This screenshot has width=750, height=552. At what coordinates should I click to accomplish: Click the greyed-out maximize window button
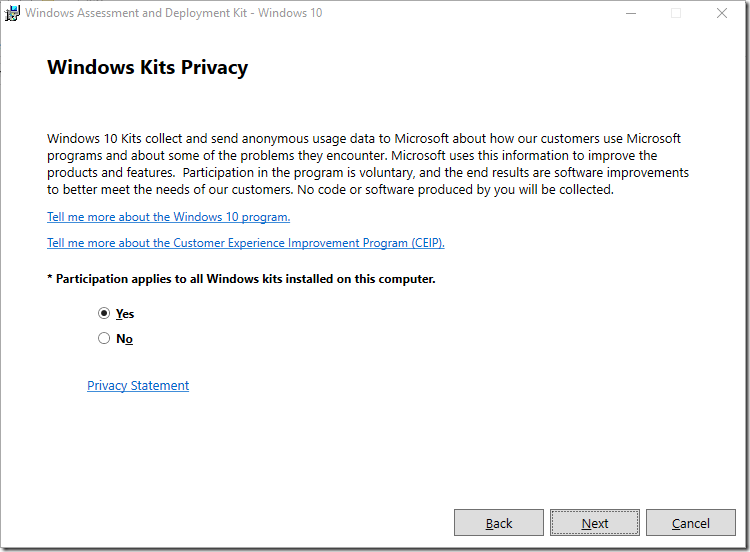pos(676,14)
